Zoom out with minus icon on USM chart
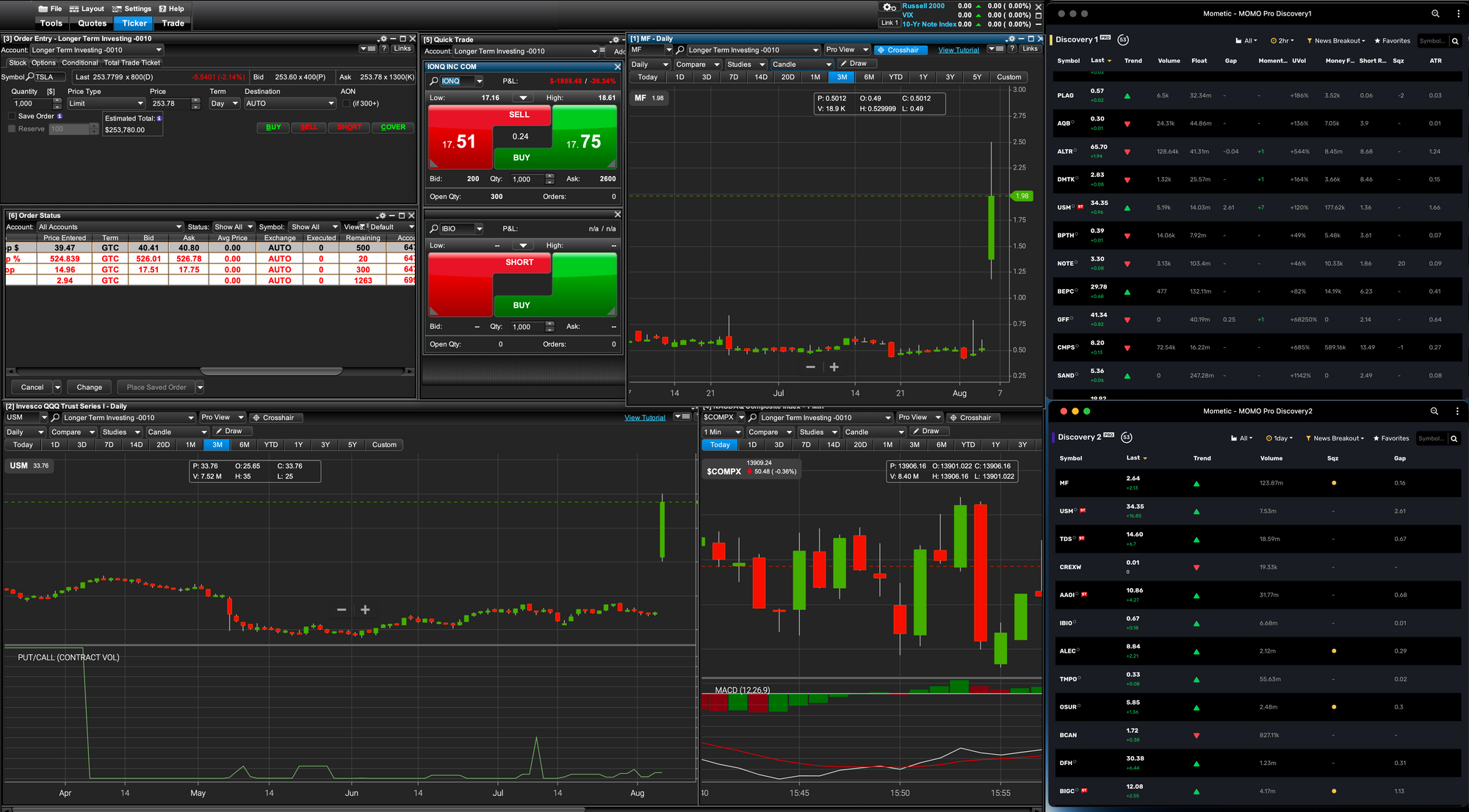This screenshot has width=1469, height=812. (x=342, y=609)
